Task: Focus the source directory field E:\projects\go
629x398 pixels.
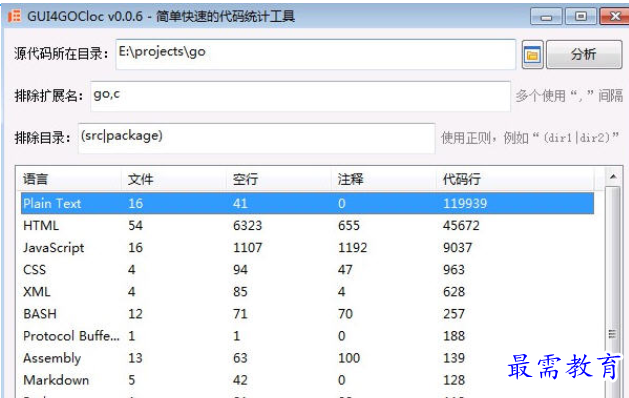Action: 316,55
